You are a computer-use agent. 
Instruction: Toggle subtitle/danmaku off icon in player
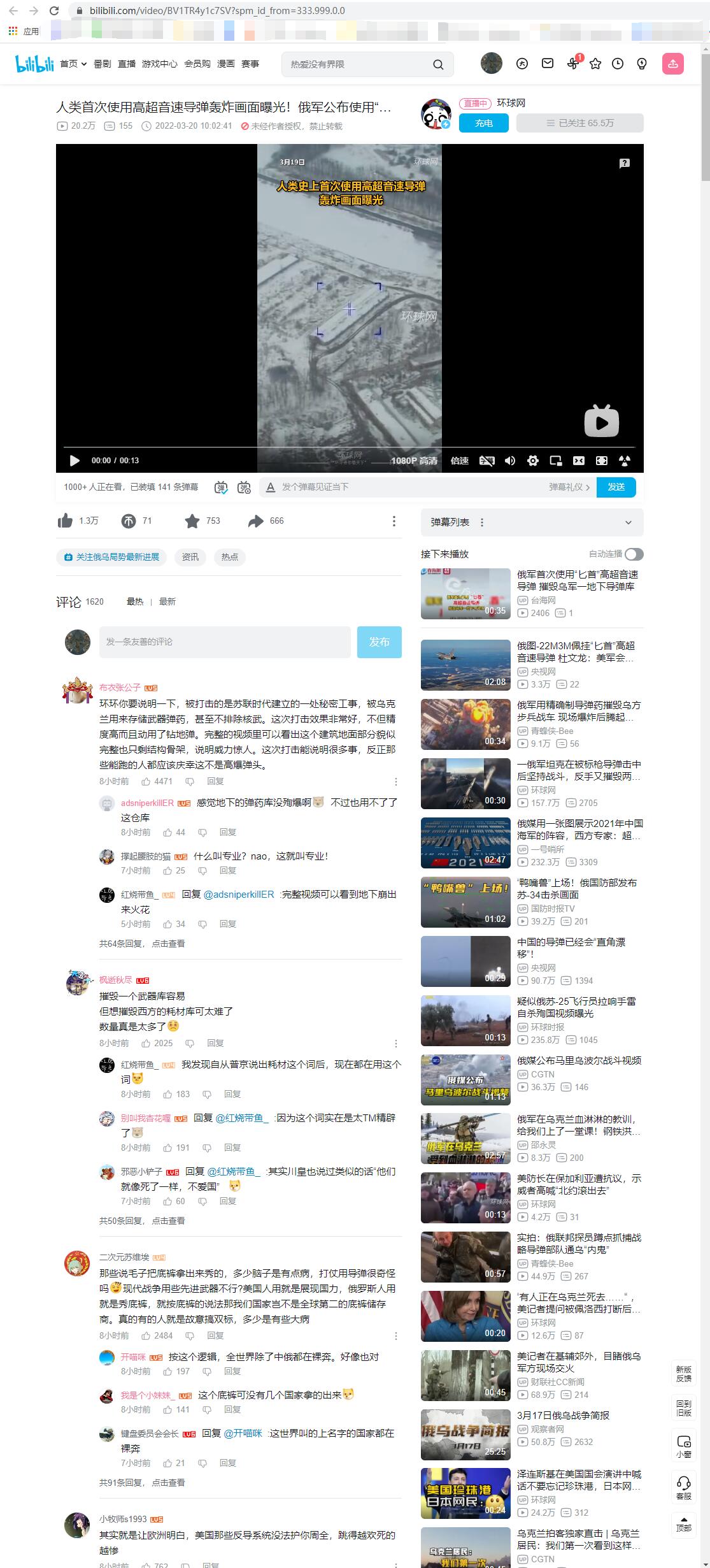[x=486, y=461]
